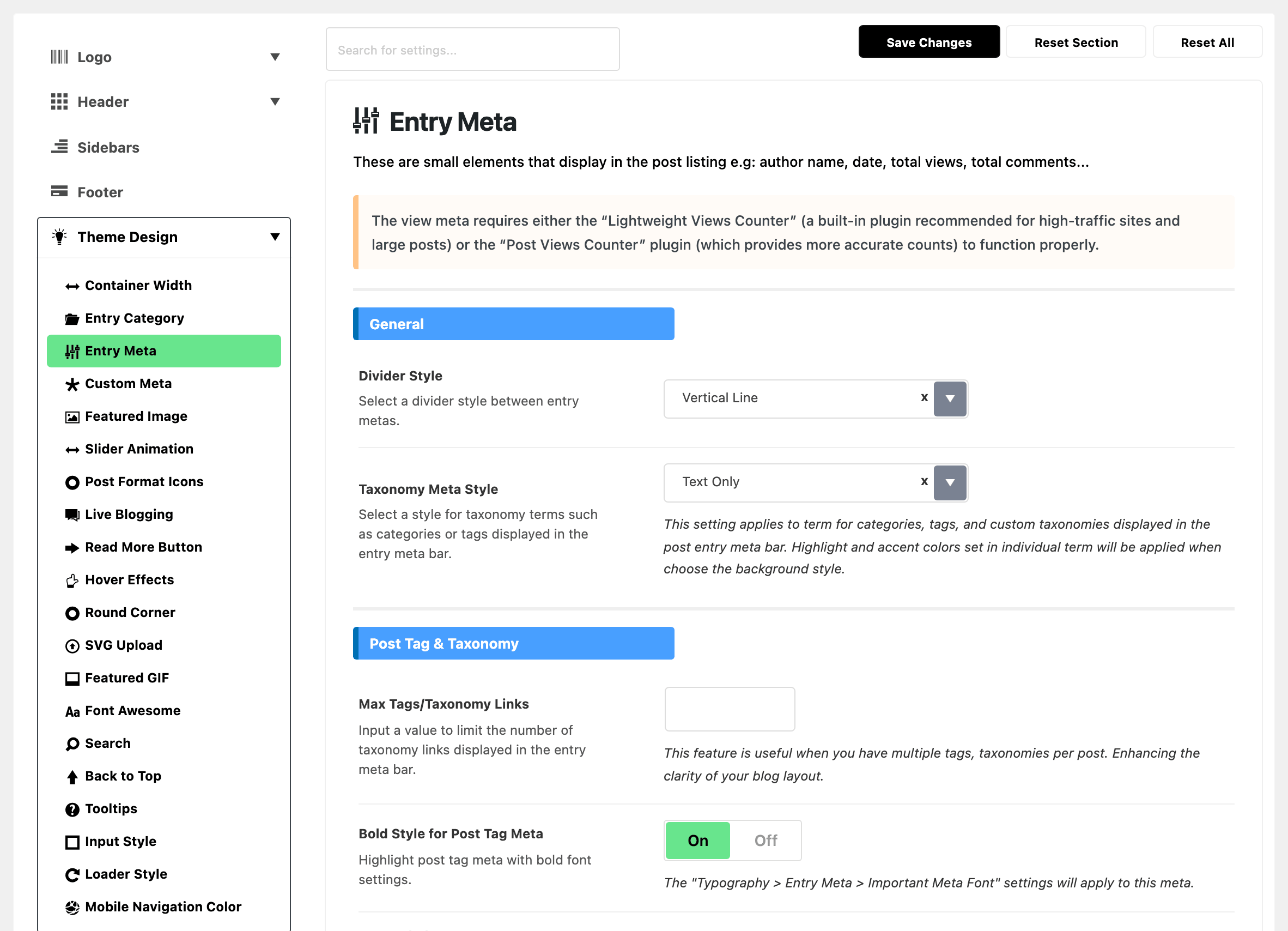Click the Logo barcode icon
This screenshot has width=1288, height=931.
59,57
